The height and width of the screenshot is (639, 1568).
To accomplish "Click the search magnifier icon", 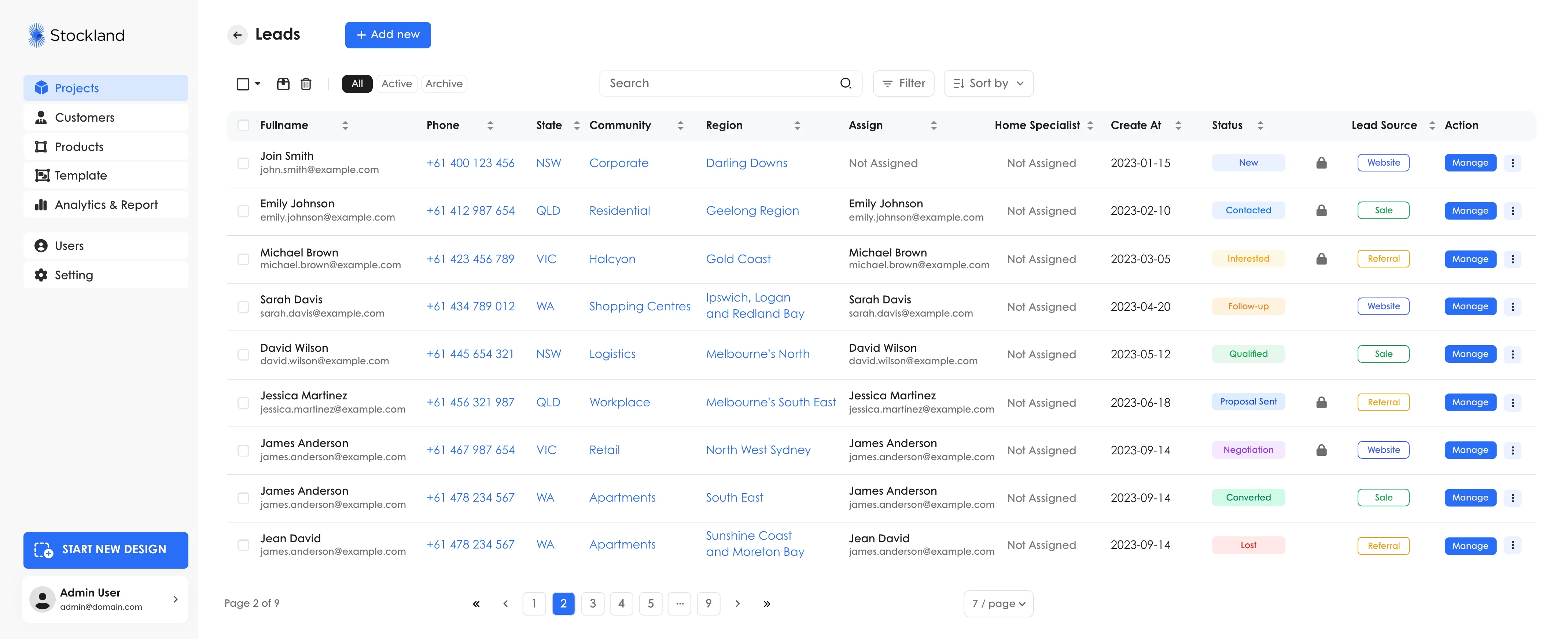I will tap(846, 84).
